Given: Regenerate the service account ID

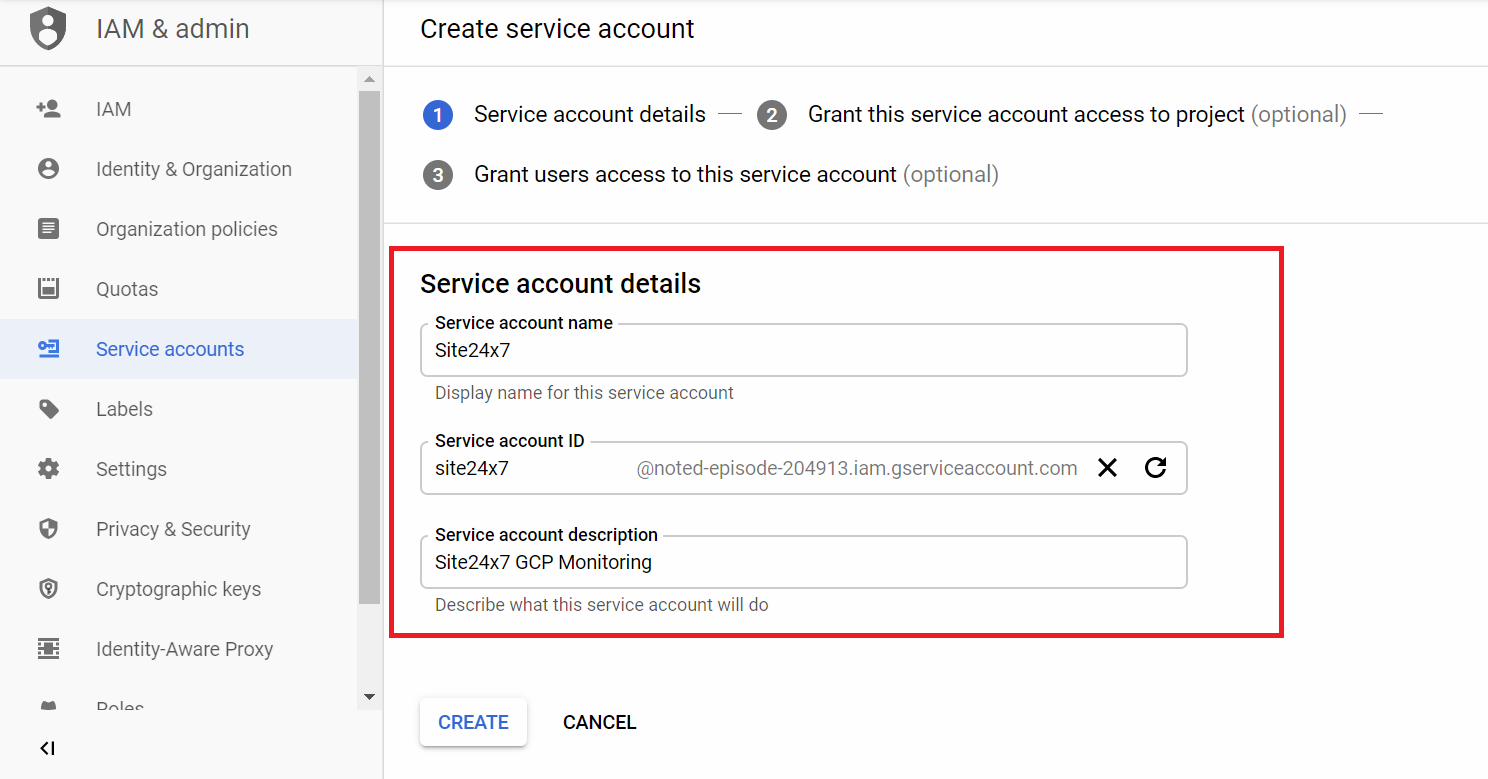Looking at the screenshot, I should pyautogui.click(x=1156, y=468).
